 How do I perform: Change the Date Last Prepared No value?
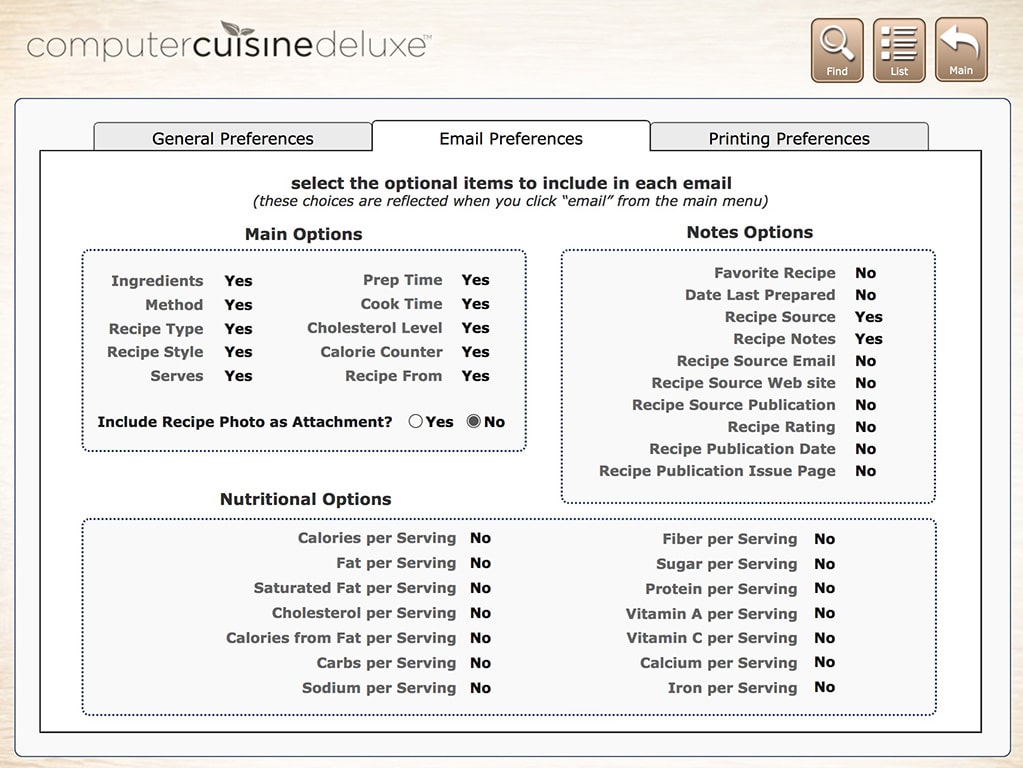[x=865, y=295]
